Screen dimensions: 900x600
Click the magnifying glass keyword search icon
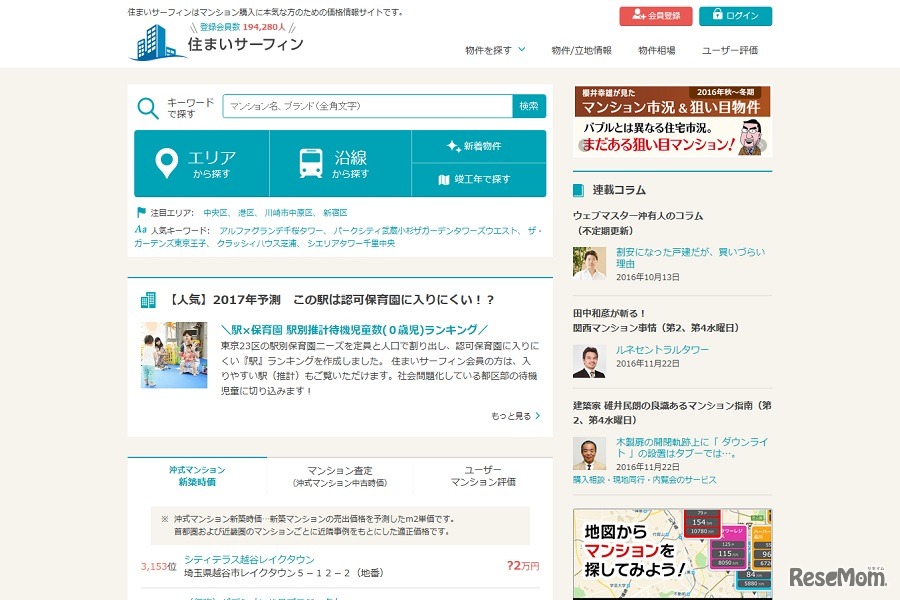click(148, 108)
